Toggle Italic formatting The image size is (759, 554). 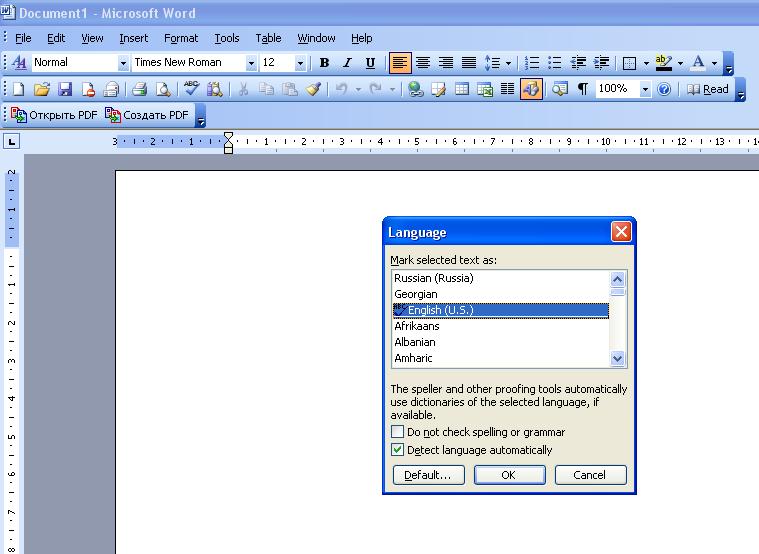(x=347, y=63)
